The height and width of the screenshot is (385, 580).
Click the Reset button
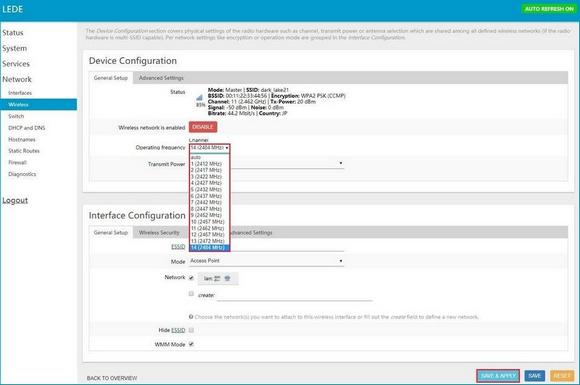point(562,376)
